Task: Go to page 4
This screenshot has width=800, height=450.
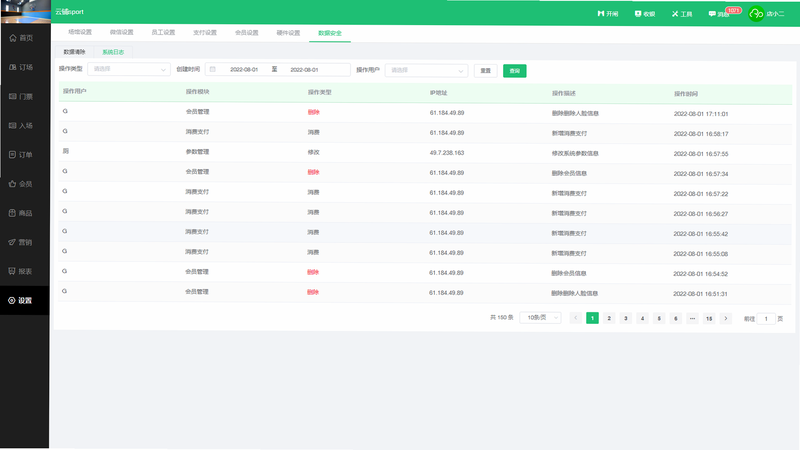Action: point(642,318)
